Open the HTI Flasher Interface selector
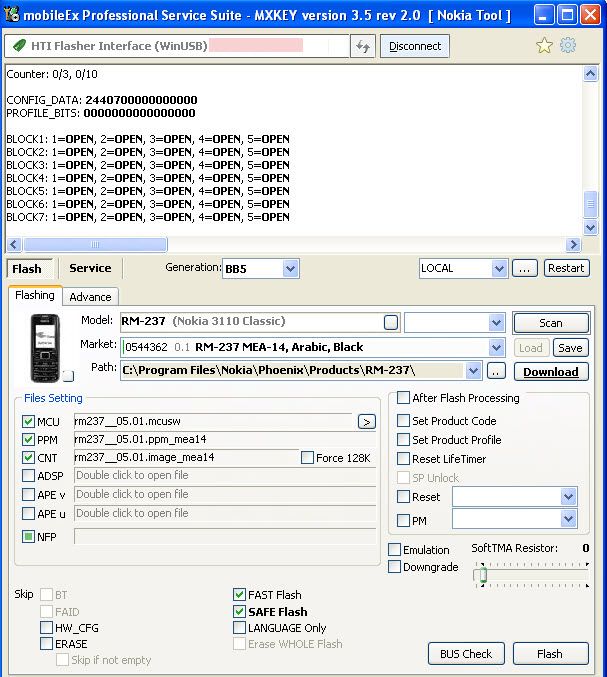607x677 pixels. [x=177, y=46]
